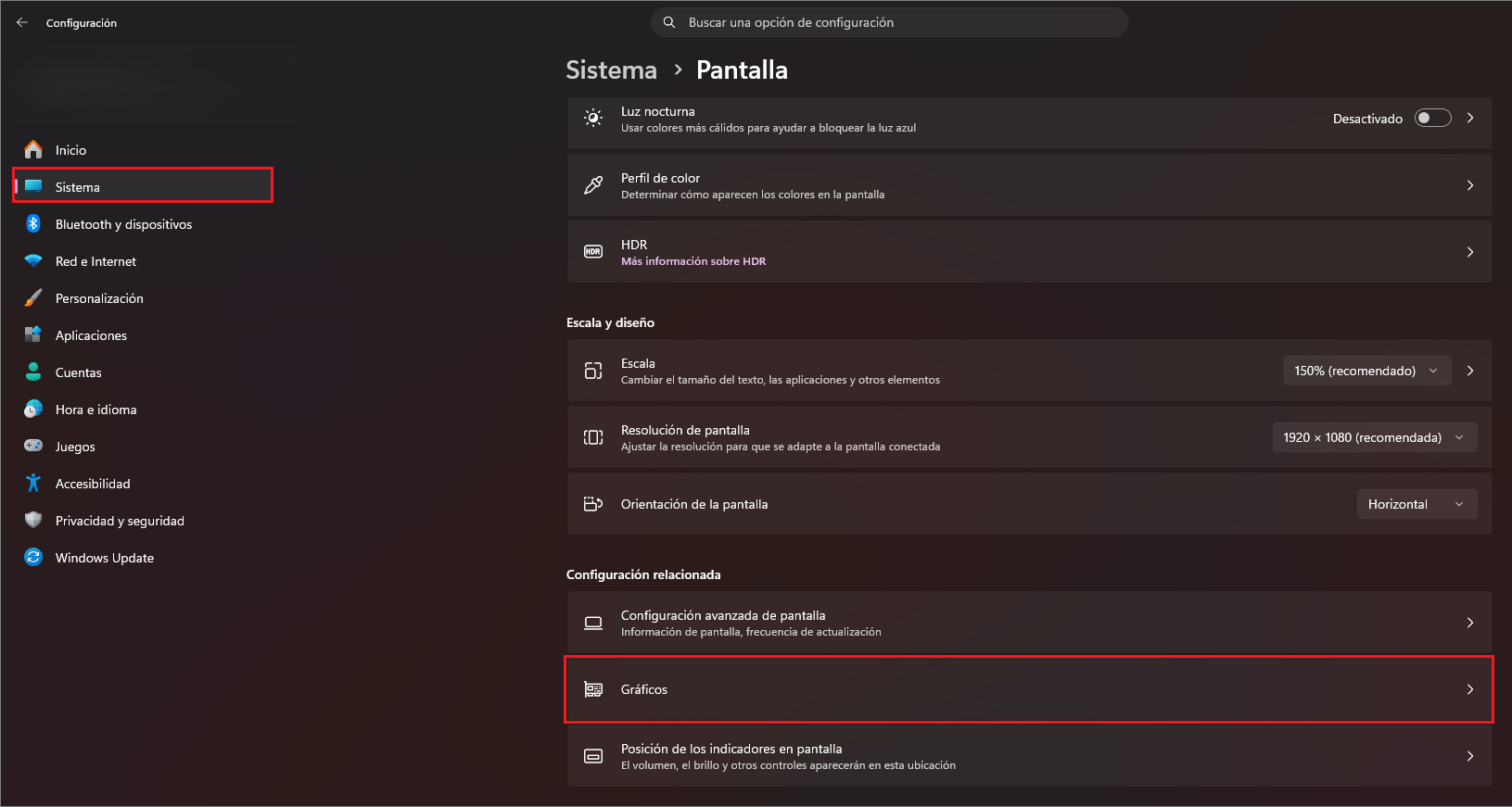Expand the Luz nocturna chevron
Image resolution: width=1512 pixels, height=807 pixels.
(x=1470, y=118)
